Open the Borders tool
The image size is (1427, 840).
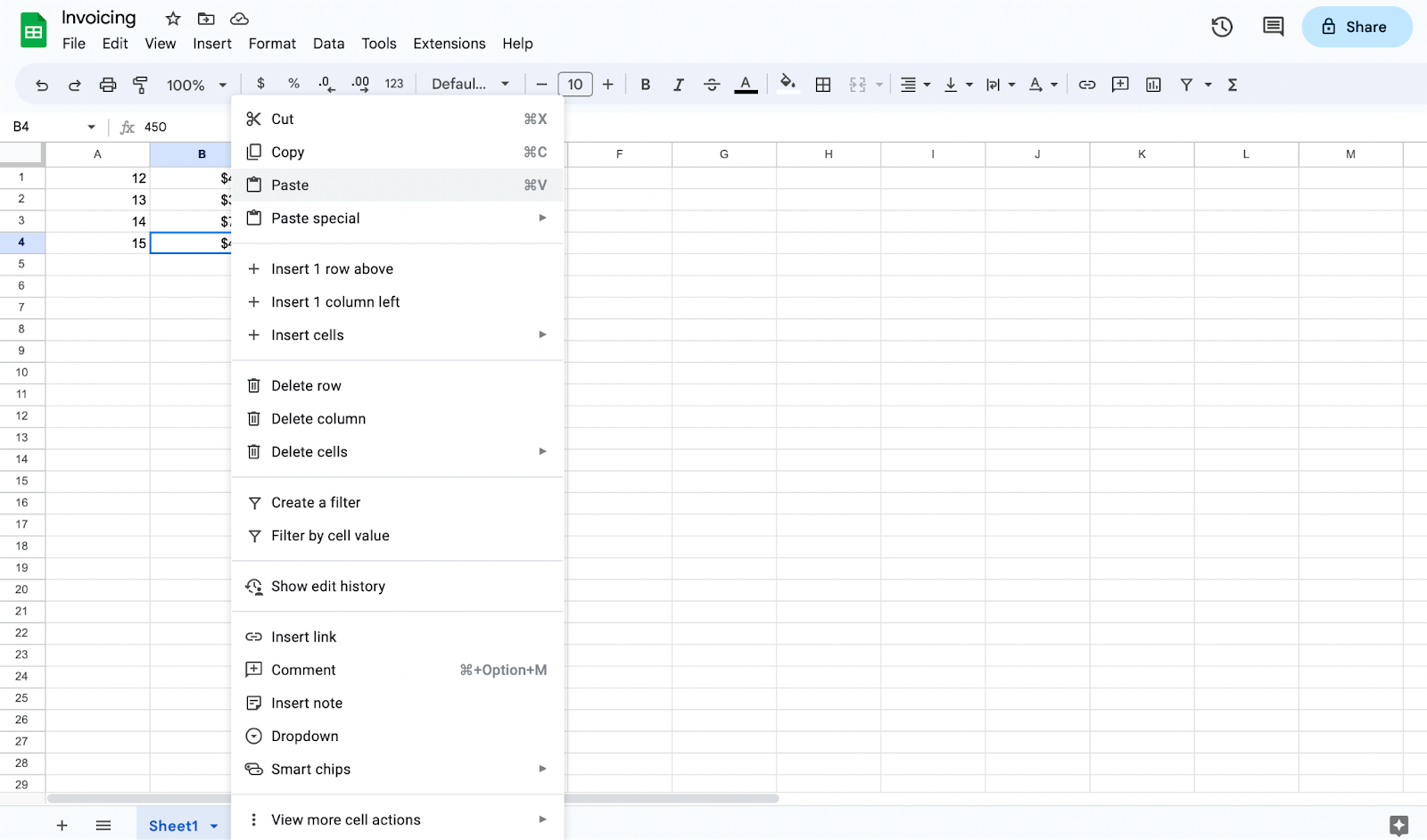822,84
